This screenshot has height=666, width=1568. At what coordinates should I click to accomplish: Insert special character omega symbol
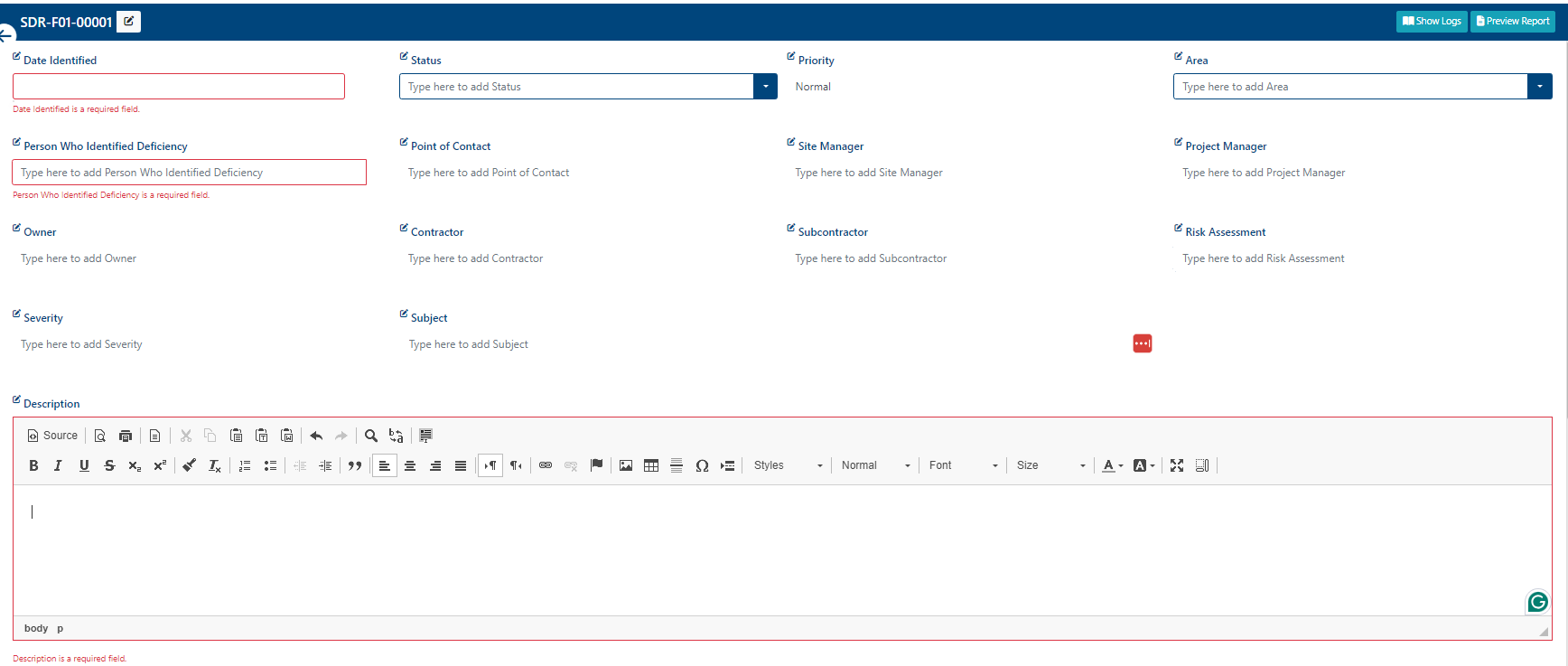(x=702, y=465)
